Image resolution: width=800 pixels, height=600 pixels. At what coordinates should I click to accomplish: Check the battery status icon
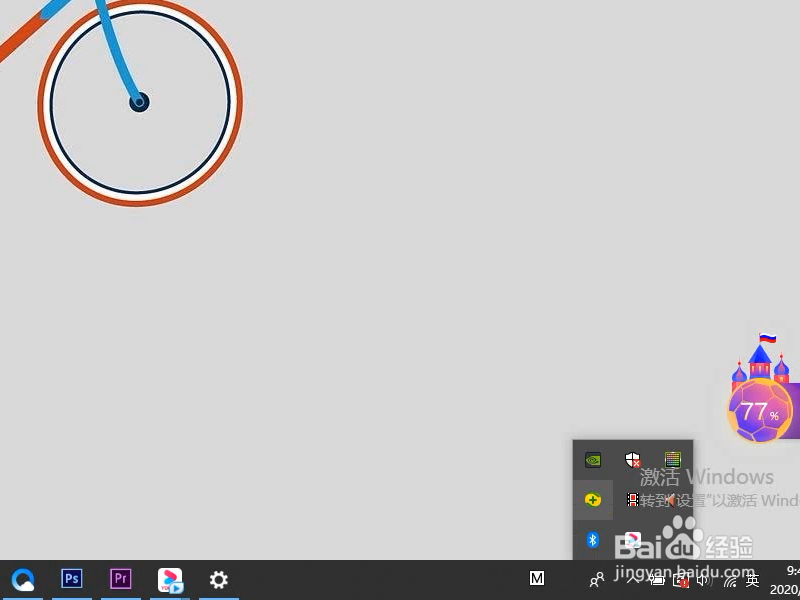click(x=657, y=580)
